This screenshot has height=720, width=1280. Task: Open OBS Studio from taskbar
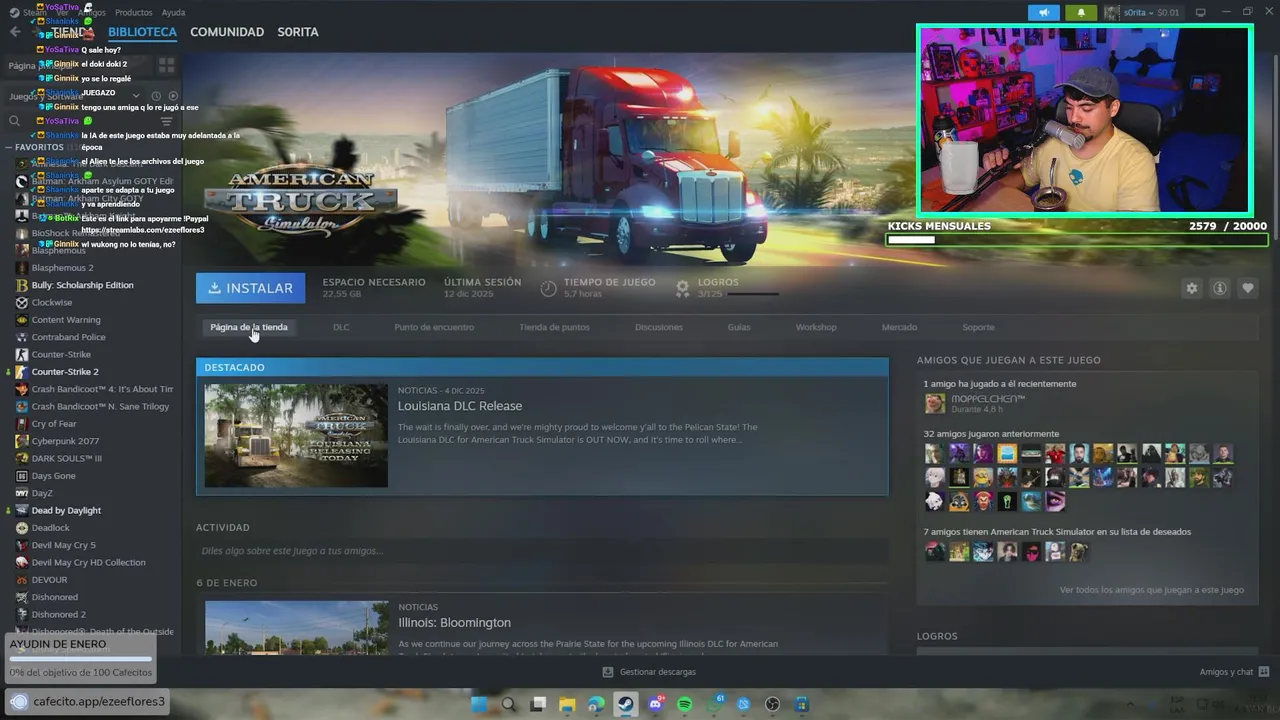tap(773, 704)
